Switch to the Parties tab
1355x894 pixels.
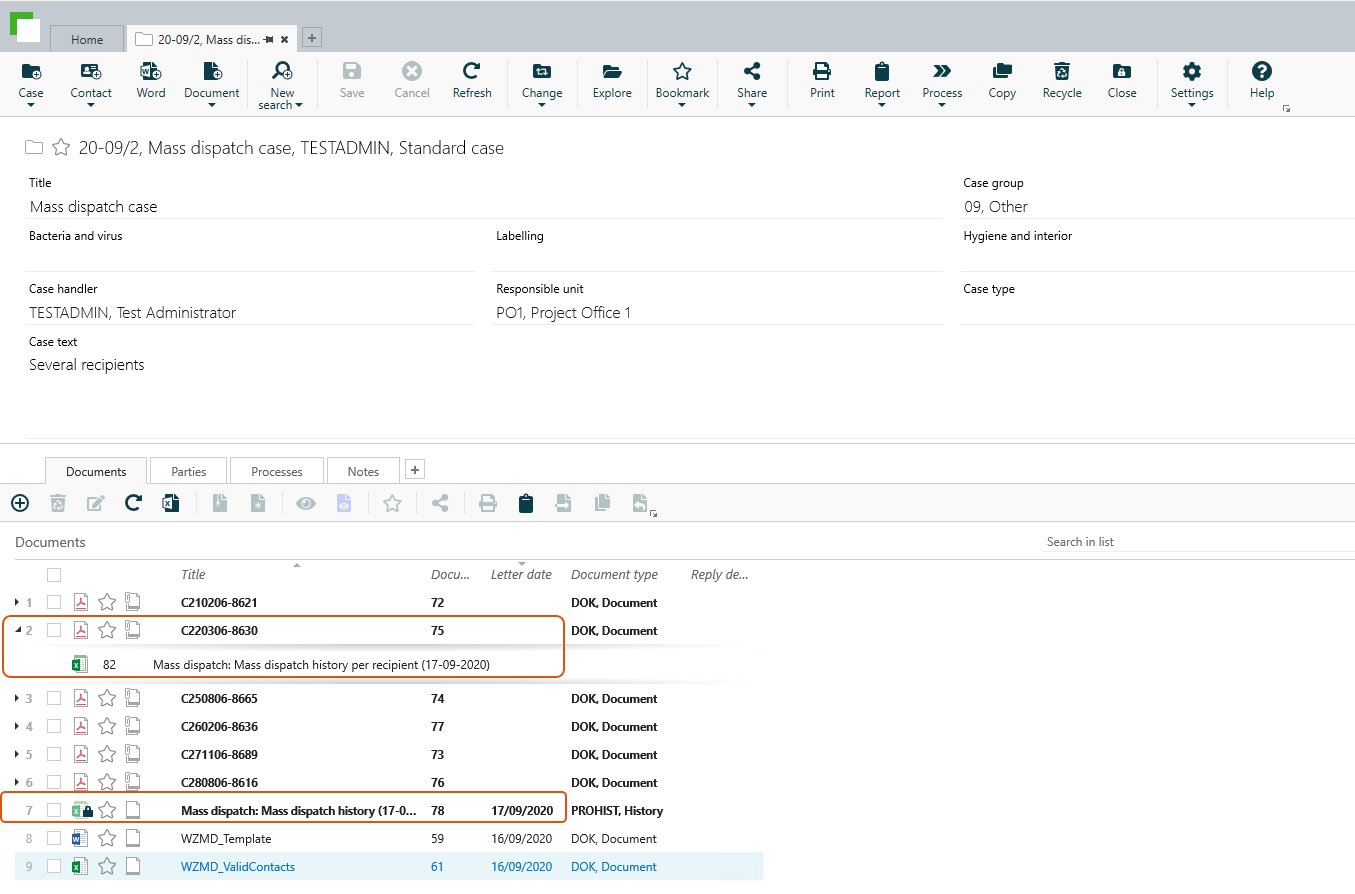click(x=188, y=471)
